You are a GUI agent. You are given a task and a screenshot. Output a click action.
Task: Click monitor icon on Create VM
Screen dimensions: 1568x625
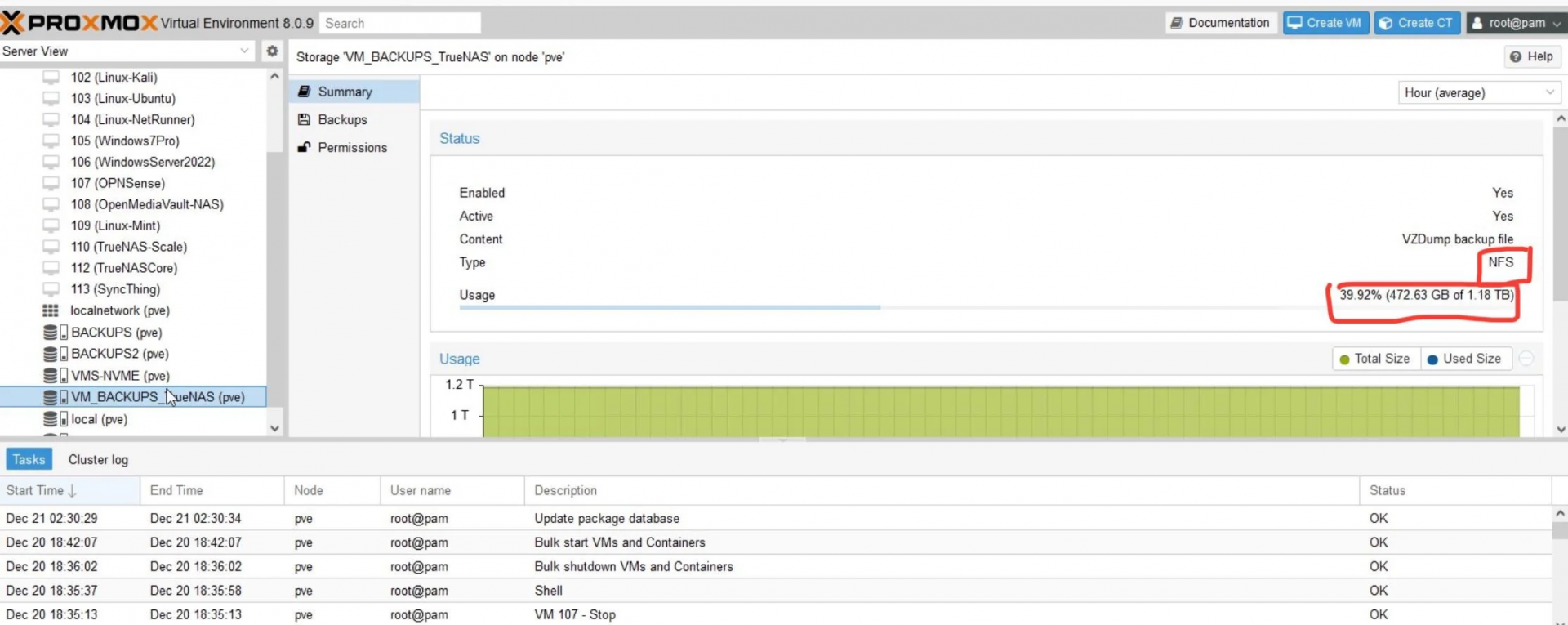[1294, 23]
